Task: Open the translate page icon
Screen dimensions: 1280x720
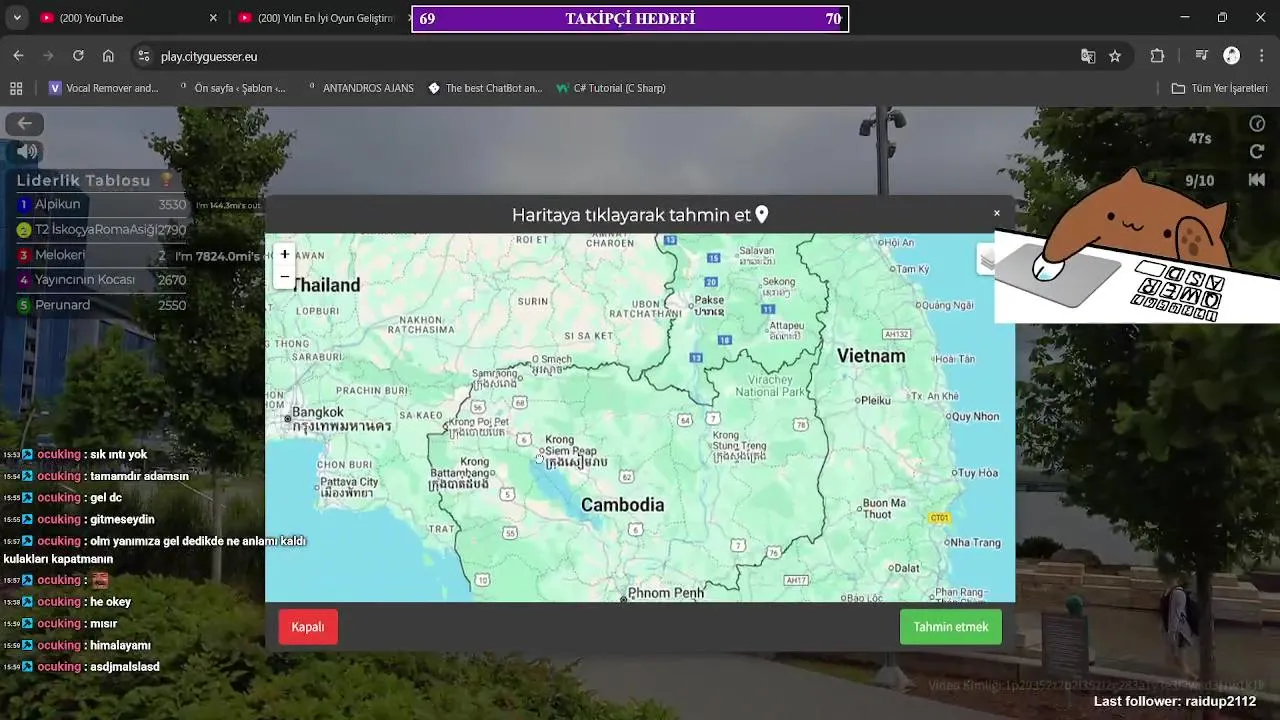Action: 1088,56
